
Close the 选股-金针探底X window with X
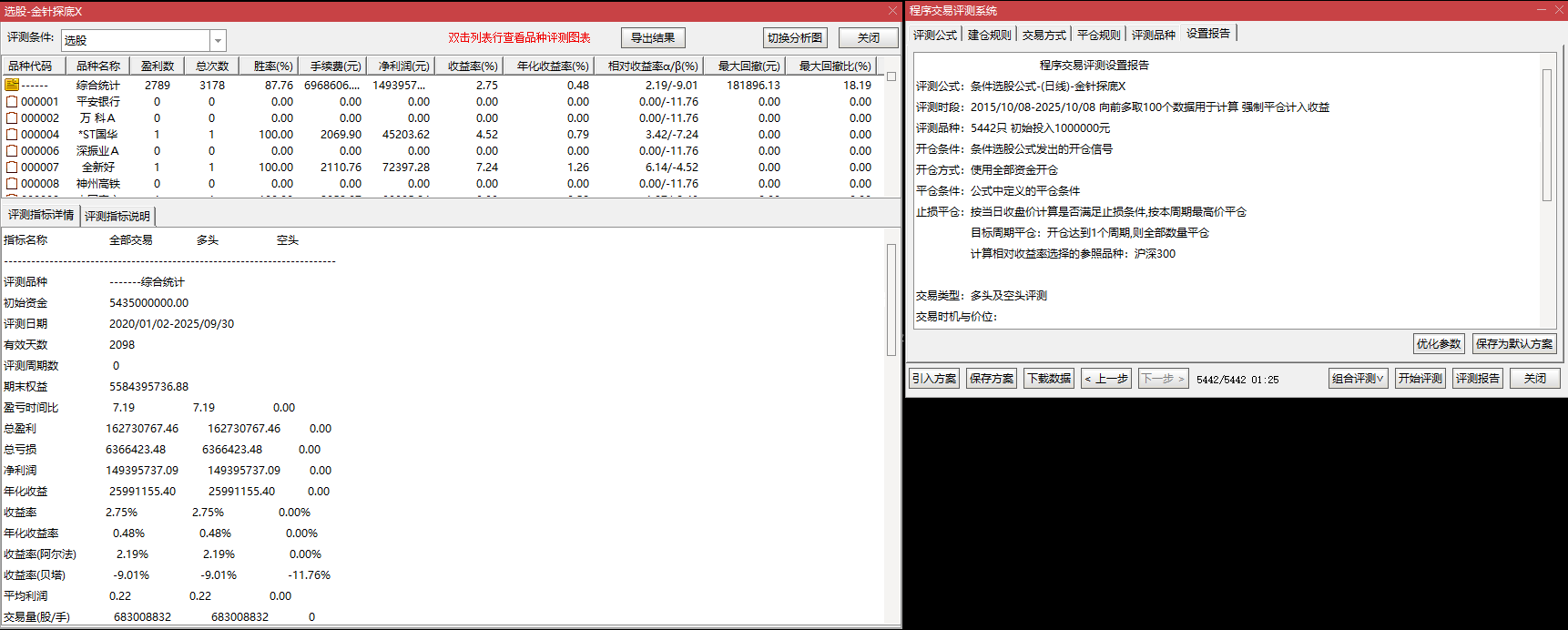(891, 11)
